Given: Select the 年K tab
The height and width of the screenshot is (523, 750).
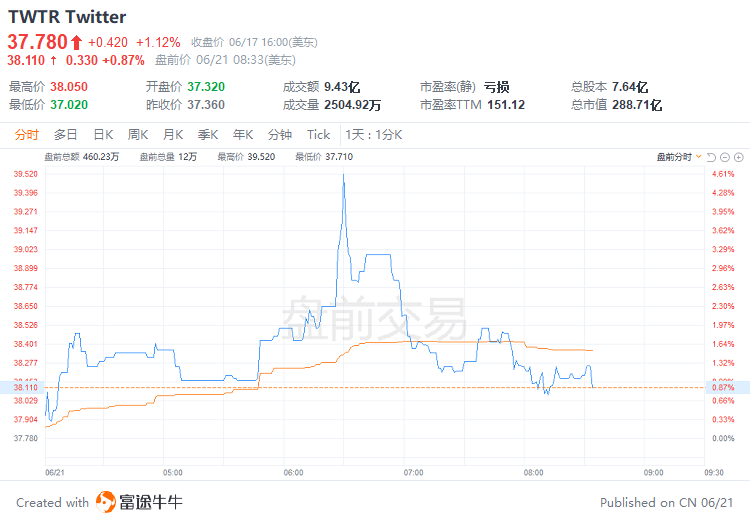Looking at the screenshot, I should click(x=243, y=135).
